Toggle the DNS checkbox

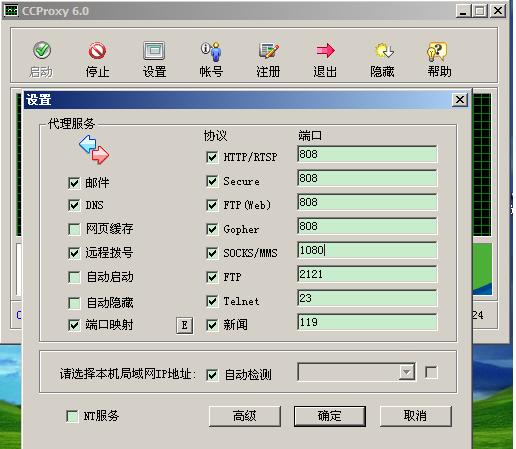(x=74, y=205)
